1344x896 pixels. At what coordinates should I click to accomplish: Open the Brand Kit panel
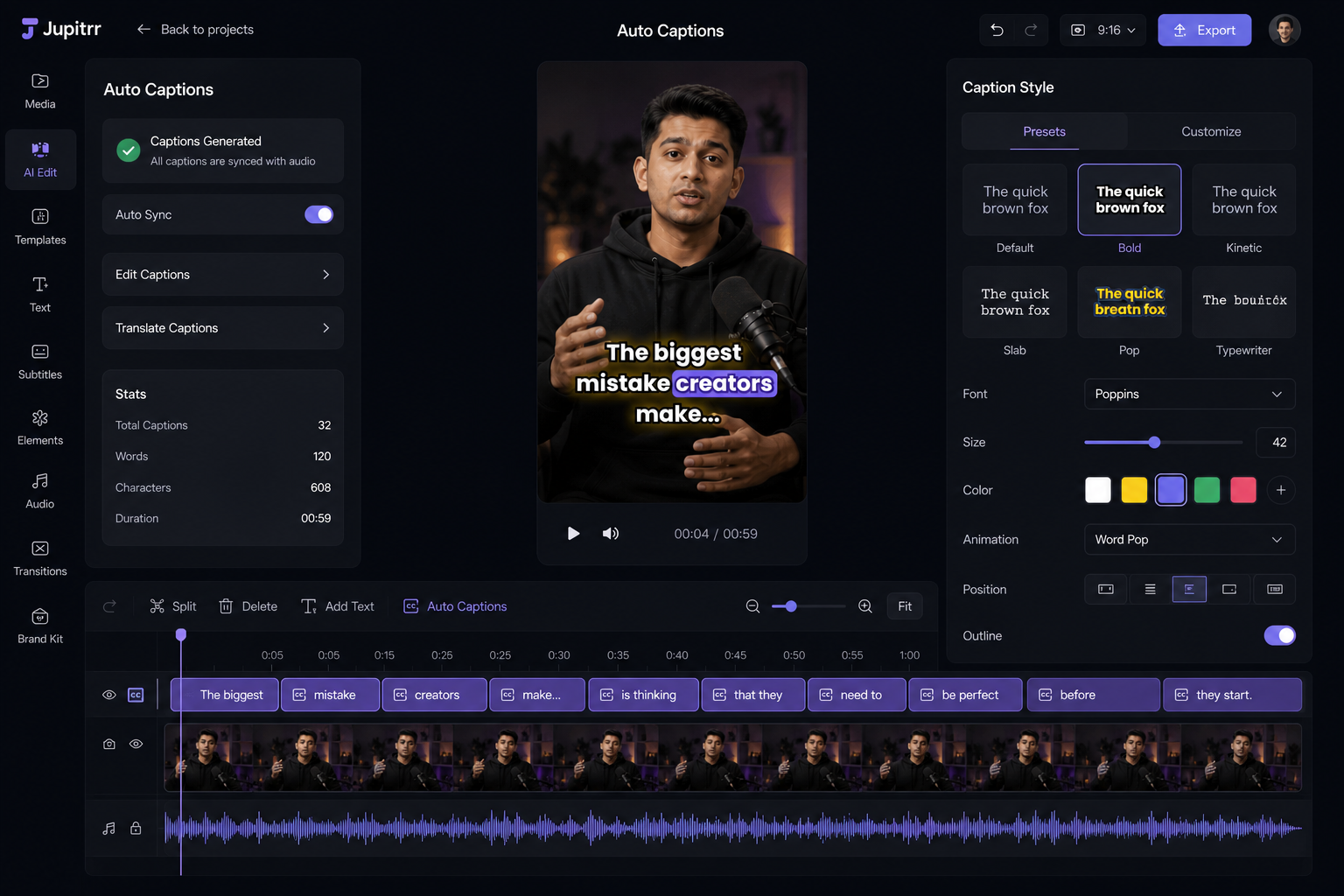(40, 626)
